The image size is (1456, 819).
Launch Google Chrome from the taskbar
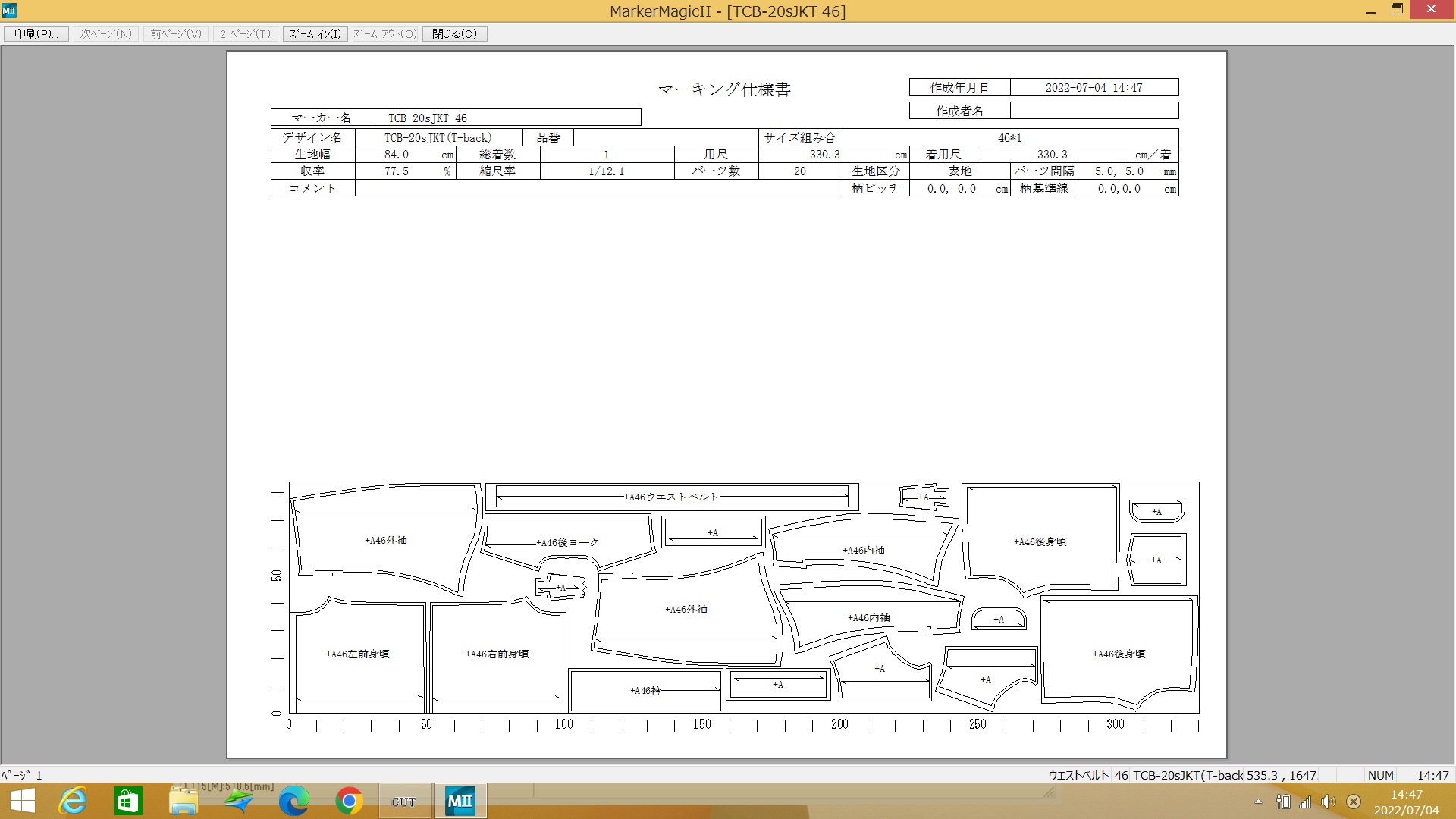tap(349, 801)
